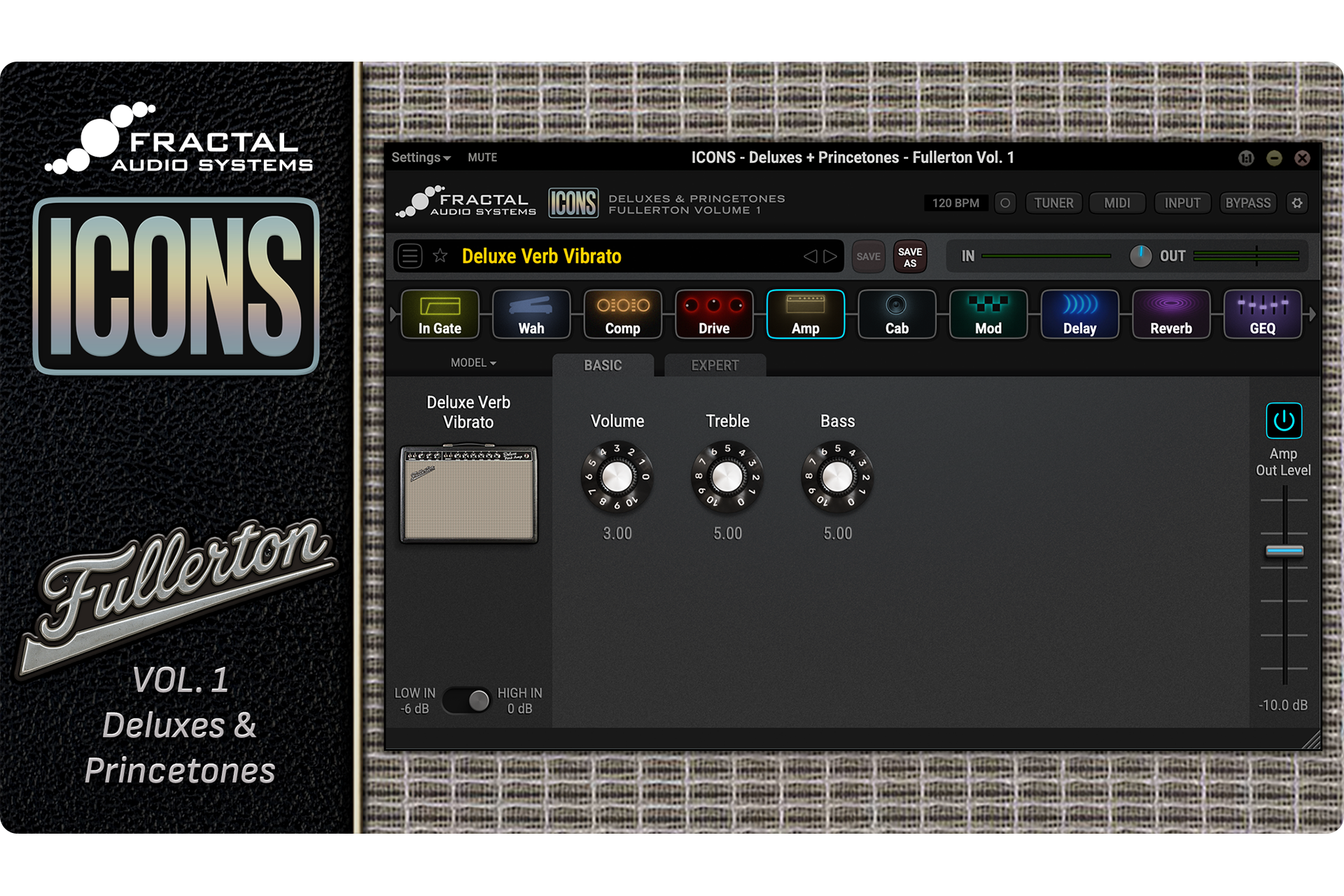Select the In Gate effect block
Viewport: 1344px width, 896px height.
(x=440, y=314)
